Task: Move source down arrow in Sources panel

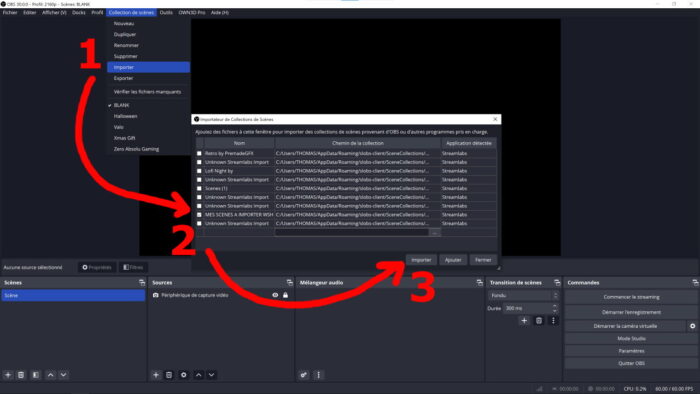Action: click(211, 375)
